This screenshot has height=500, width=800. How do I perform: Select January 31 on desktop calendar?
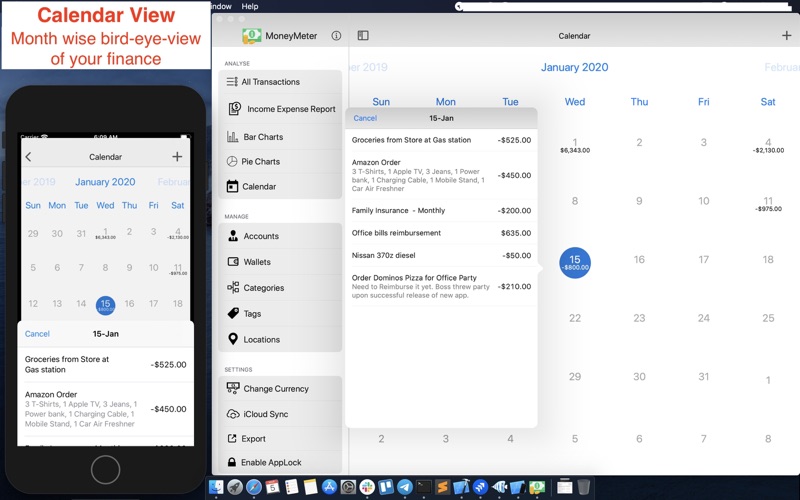(x=704, y=377)
